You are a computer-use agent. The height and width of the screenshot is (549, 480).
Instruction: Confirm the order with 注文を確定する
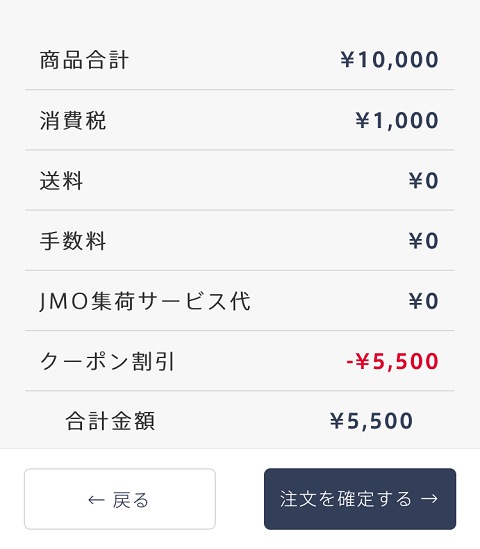[360, 499]
